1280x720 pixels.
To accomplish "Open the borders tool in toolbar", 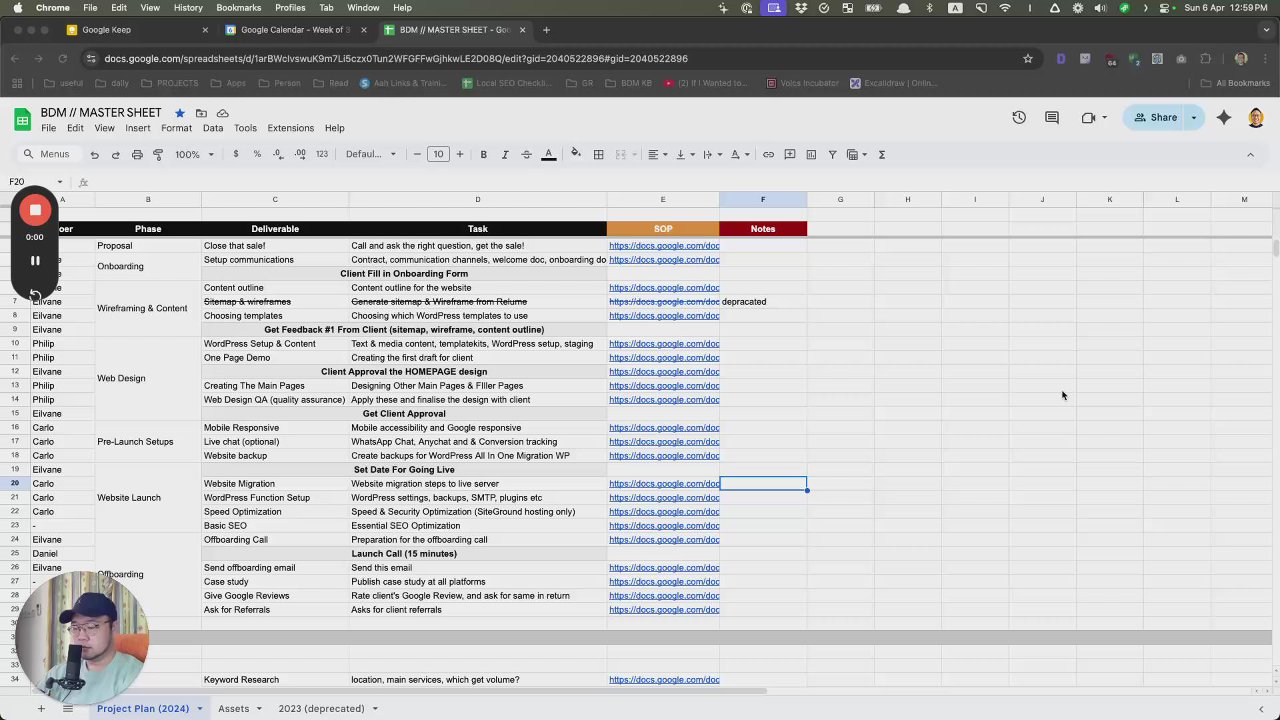I will 598,155.
